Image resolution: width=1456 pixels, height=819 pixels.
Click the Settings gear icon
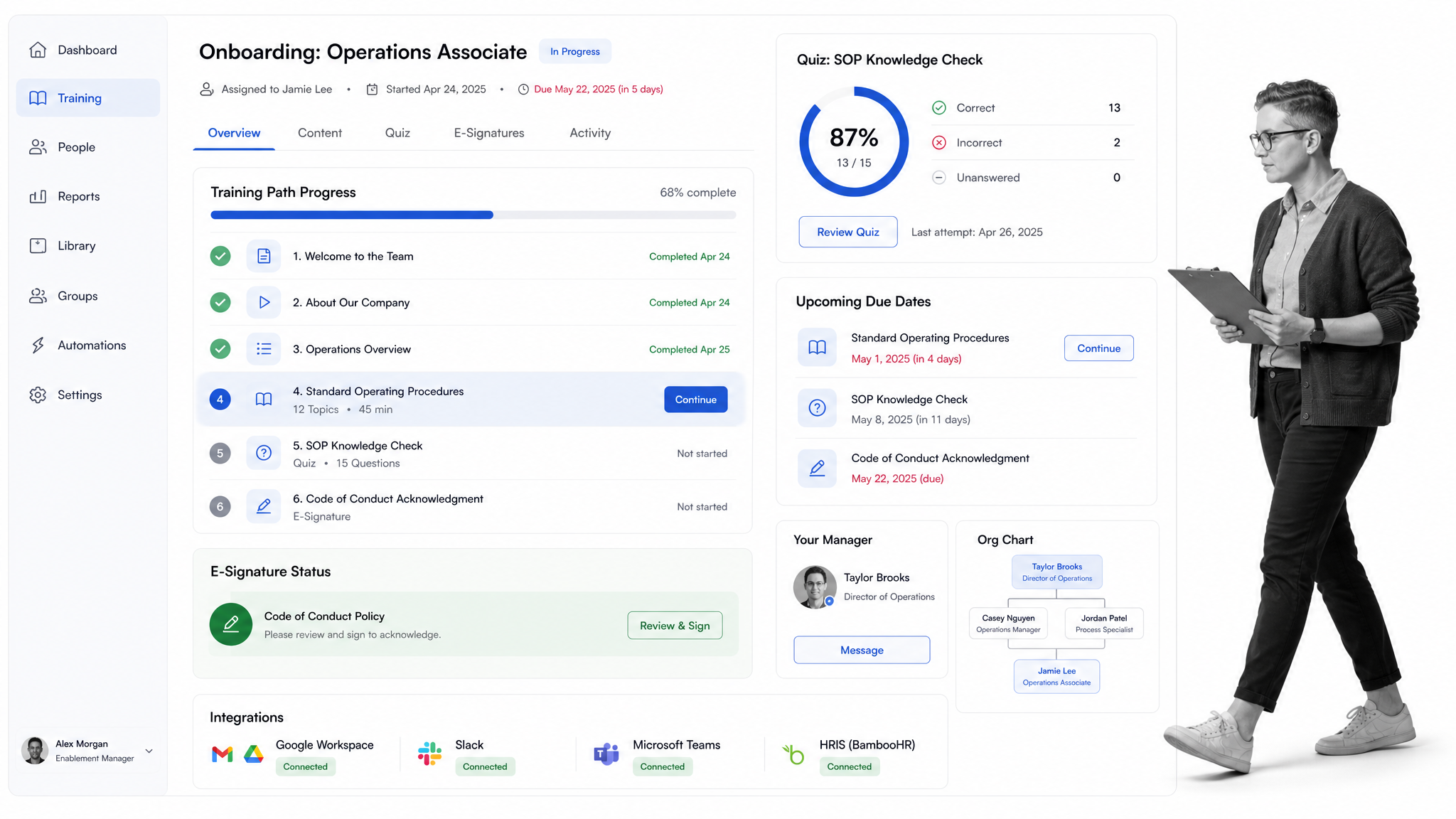pos(38,395)
